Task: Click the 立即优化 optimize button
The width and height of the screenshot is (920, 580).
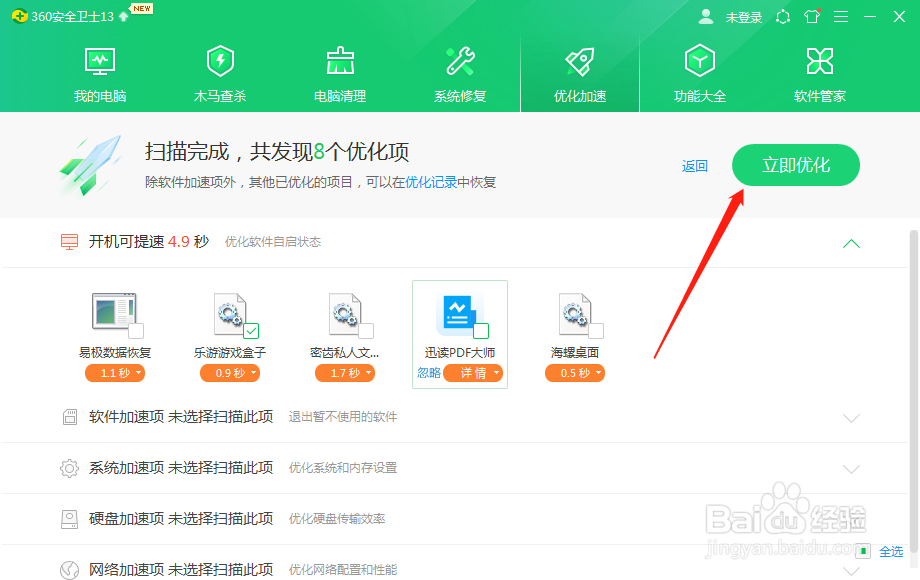Action: 795,165
